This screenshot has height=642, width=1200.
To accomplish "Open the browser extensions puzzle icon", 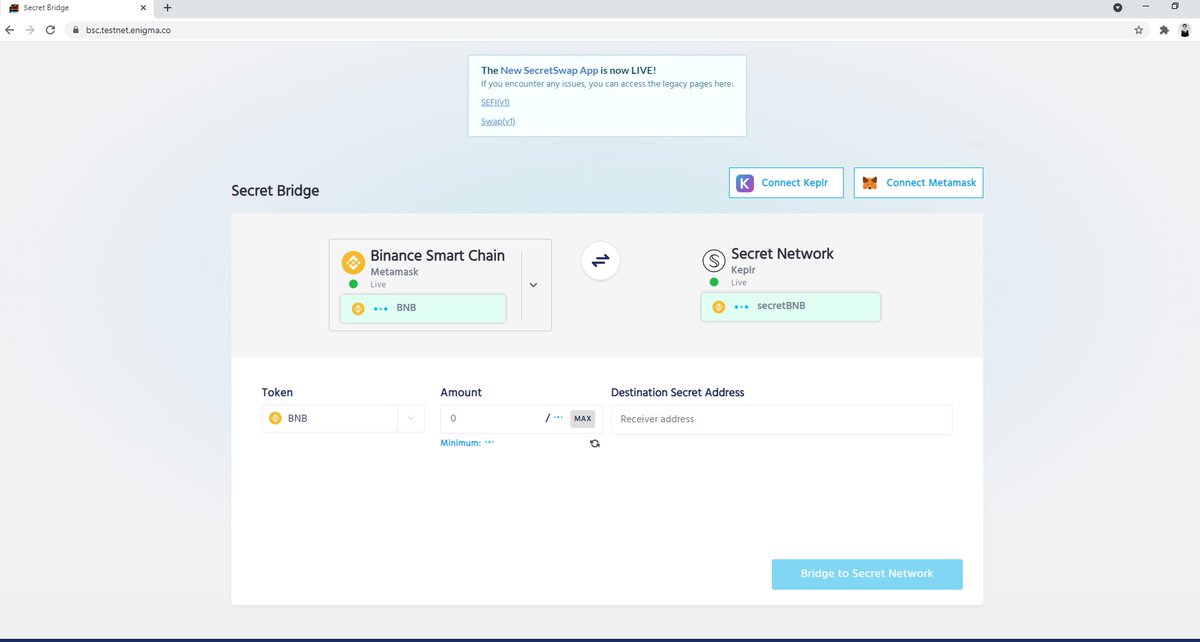I will point(1163,30).
